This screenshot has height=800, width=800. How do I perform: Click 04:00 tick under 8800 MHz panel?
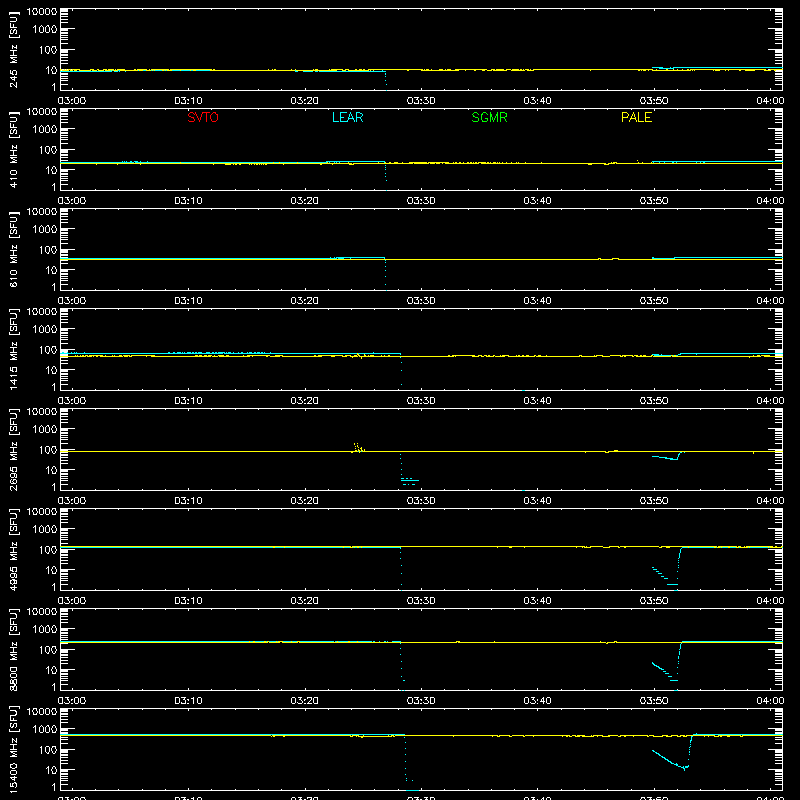coord(770,701)
